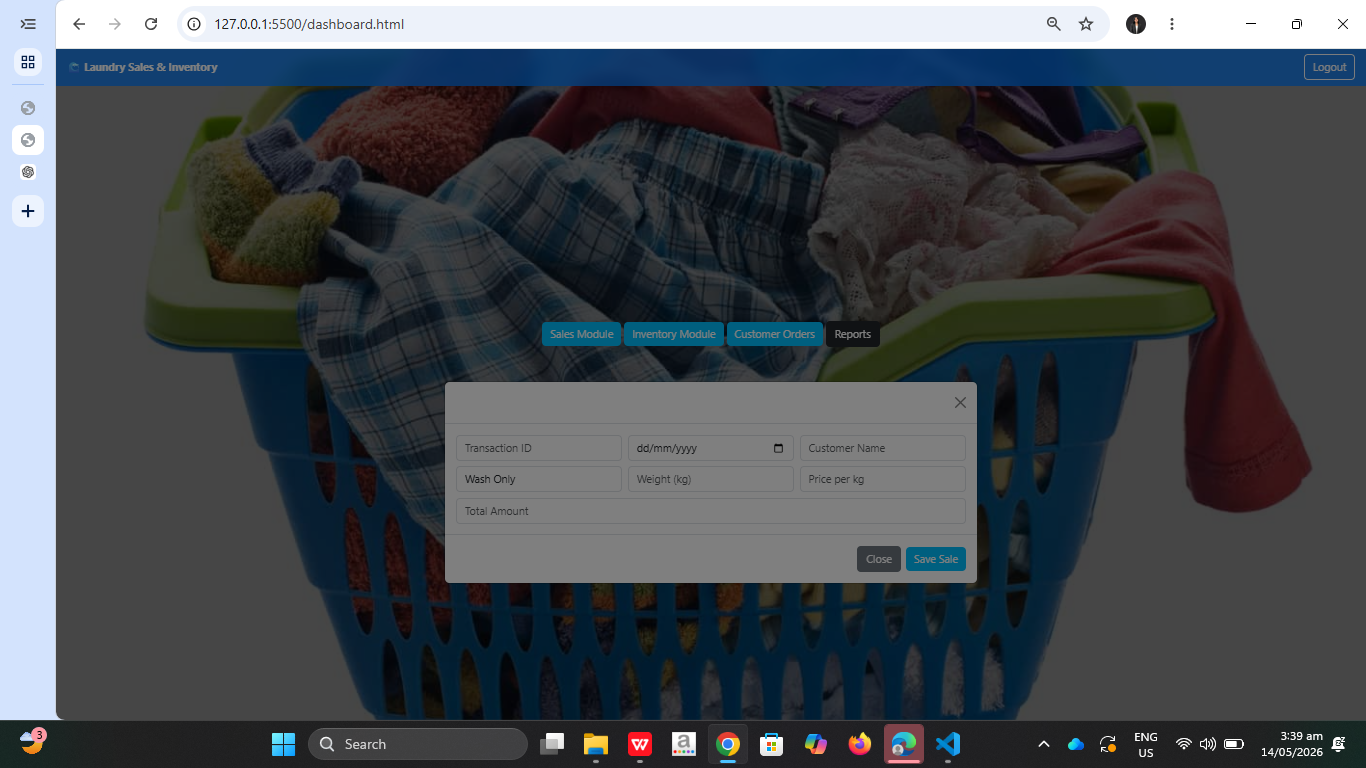Switch to Microsoft Edge on taskbar

tap(904, 744)
